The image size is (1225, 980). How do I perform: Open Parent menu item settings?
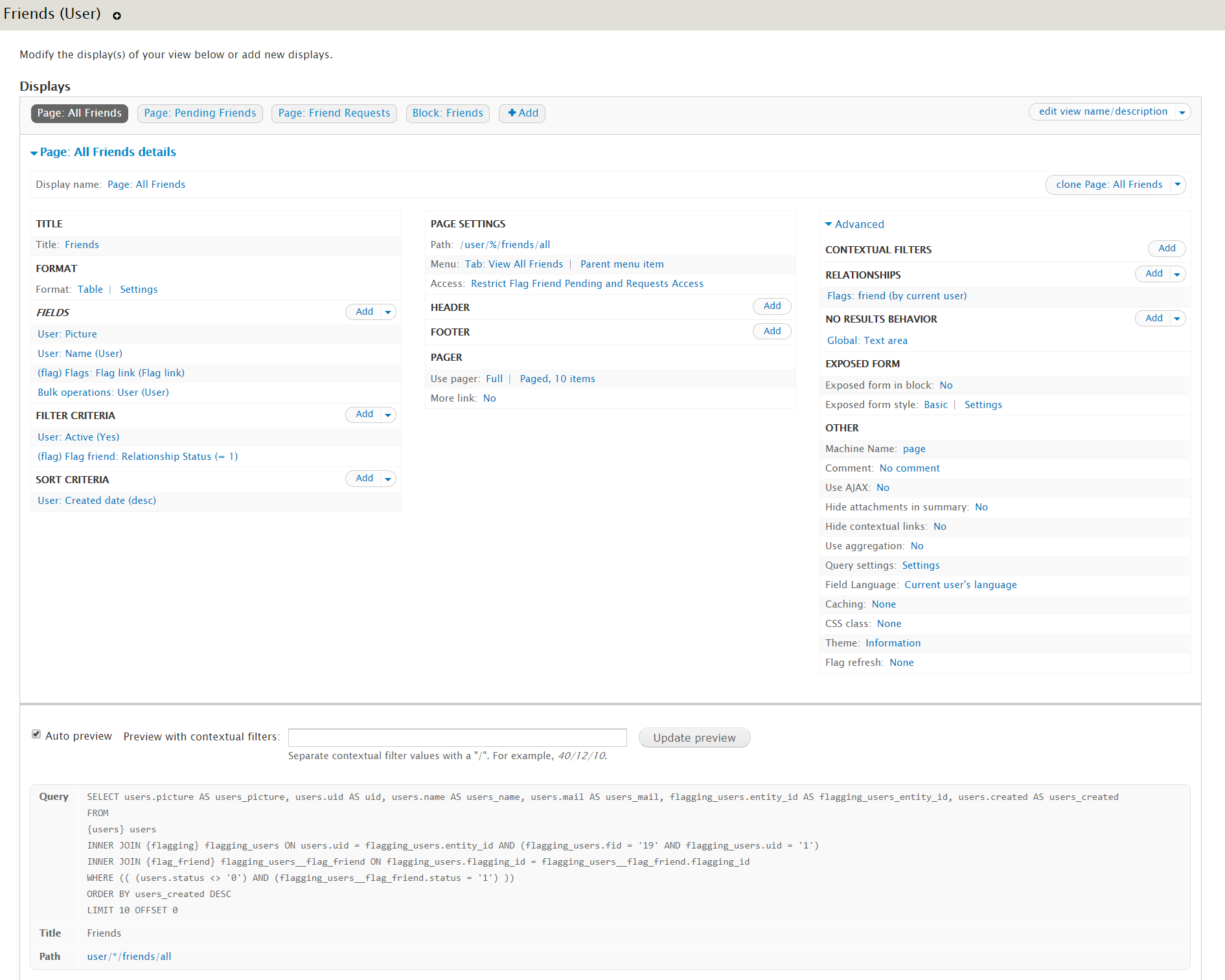(x=622, y=264)
